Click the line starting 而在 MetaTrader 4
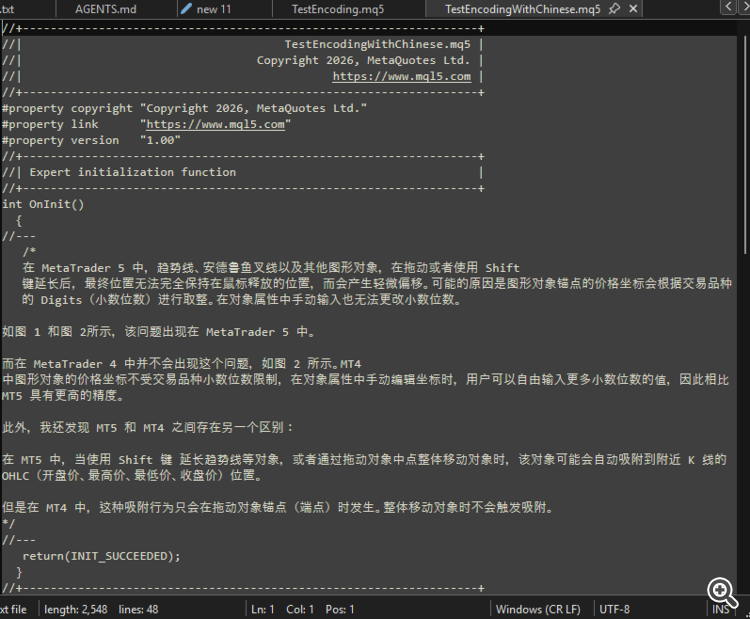Screen dimensions: 750x619 [x=181, y=364]
